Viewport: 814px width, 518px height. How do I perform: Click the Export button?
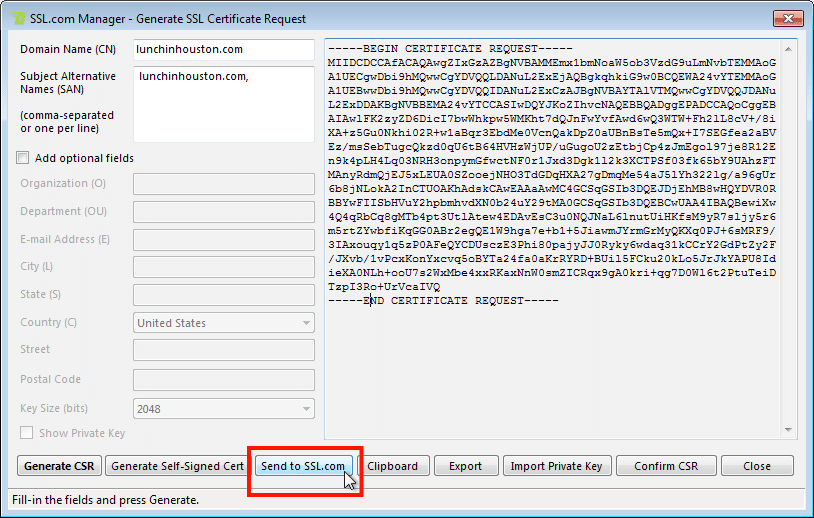point(465,466)
